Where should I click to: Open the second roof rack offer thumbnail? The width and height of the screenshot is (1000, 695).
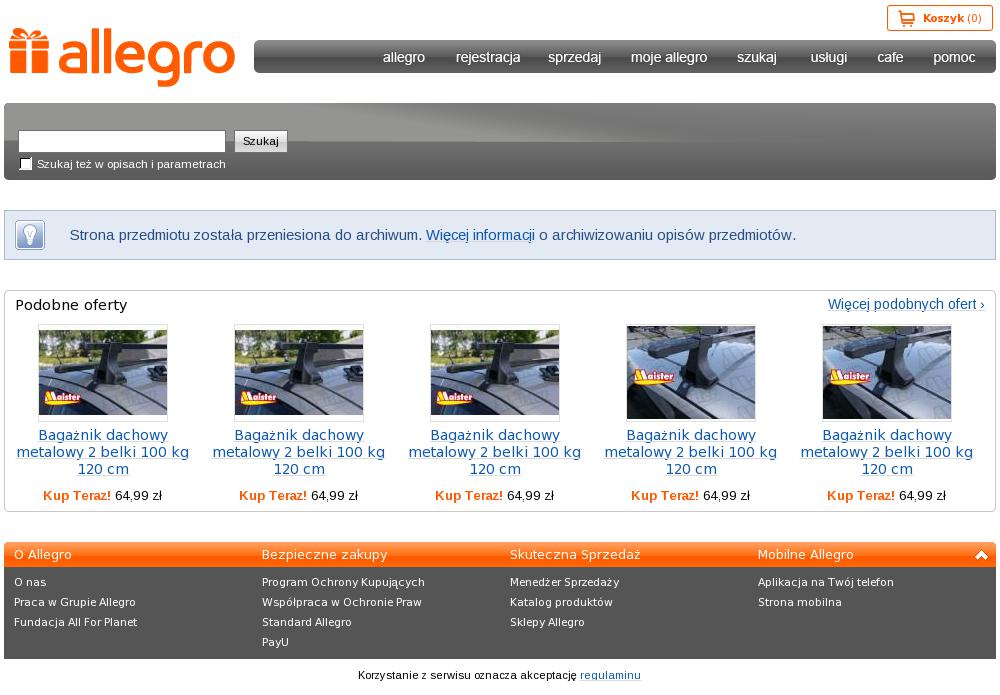tap(298, 372)
